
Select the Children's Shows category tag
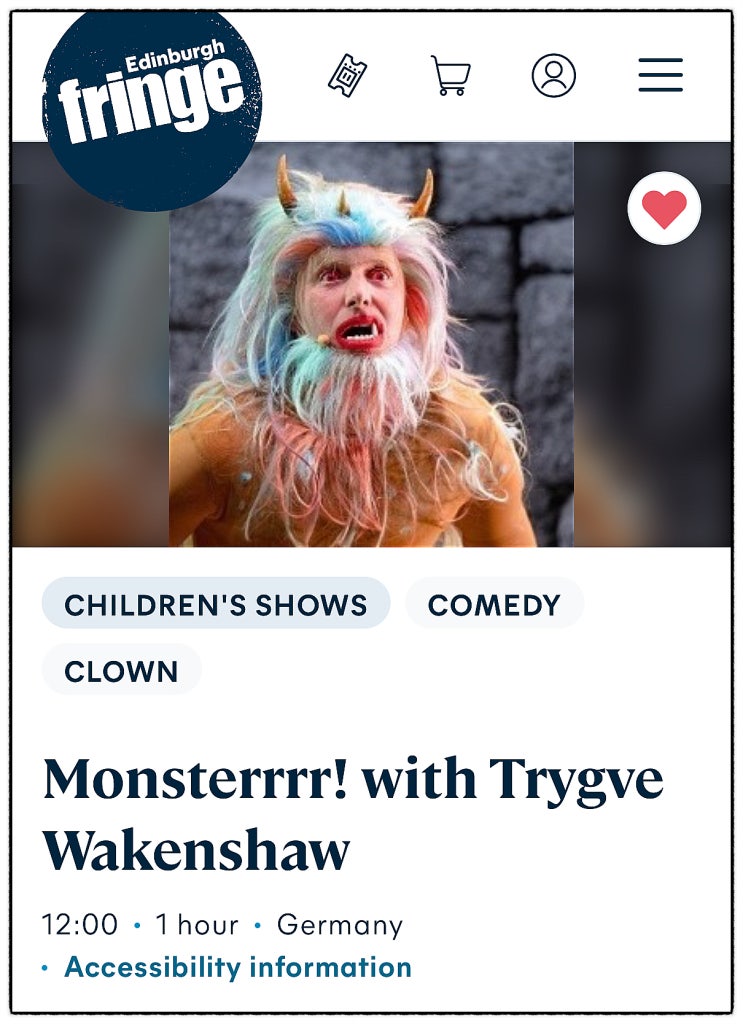216,603
